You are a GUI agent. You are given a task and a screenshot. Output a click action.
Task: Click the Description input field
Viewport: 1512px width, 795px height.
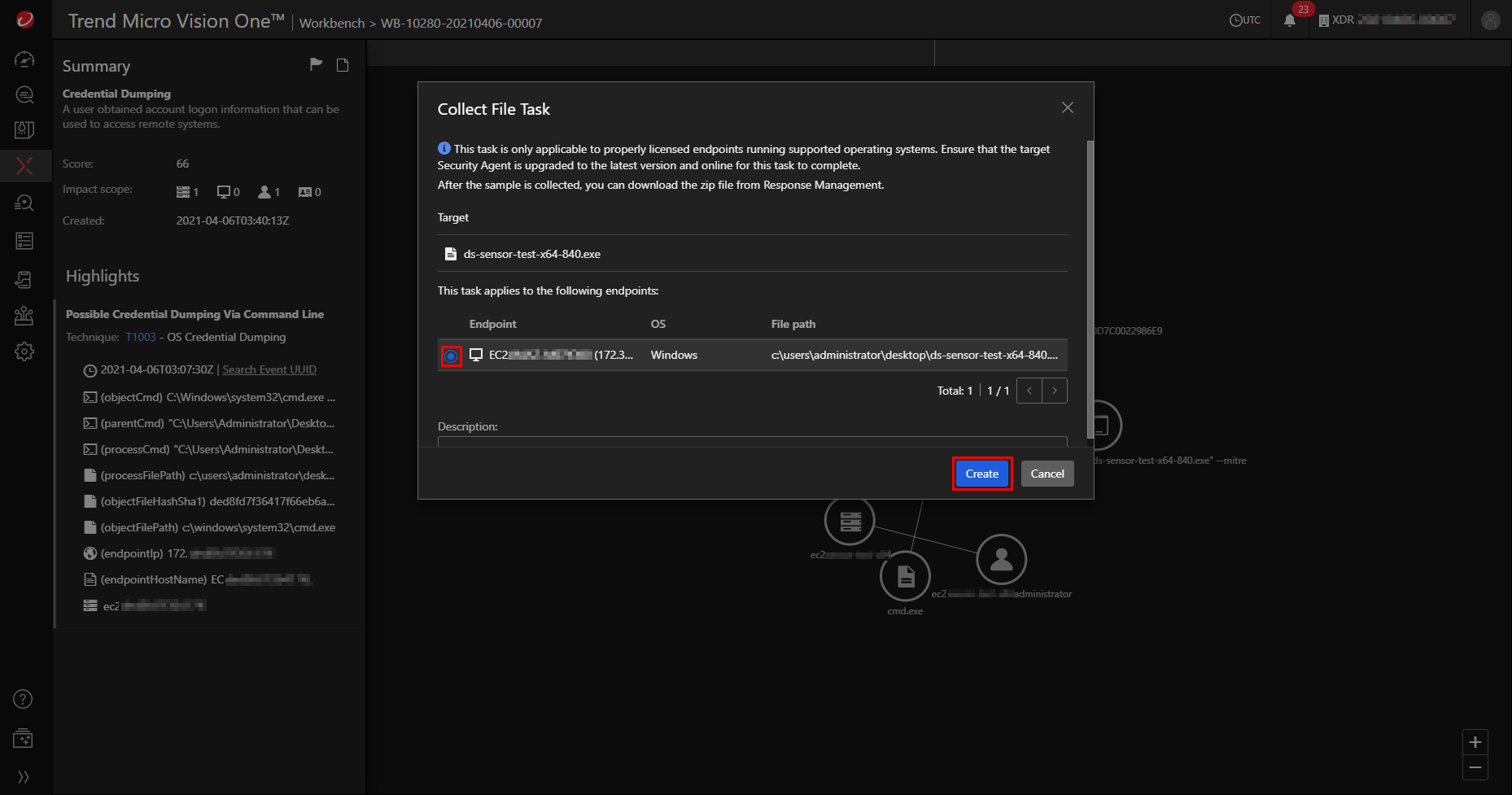tap(752, 442)
